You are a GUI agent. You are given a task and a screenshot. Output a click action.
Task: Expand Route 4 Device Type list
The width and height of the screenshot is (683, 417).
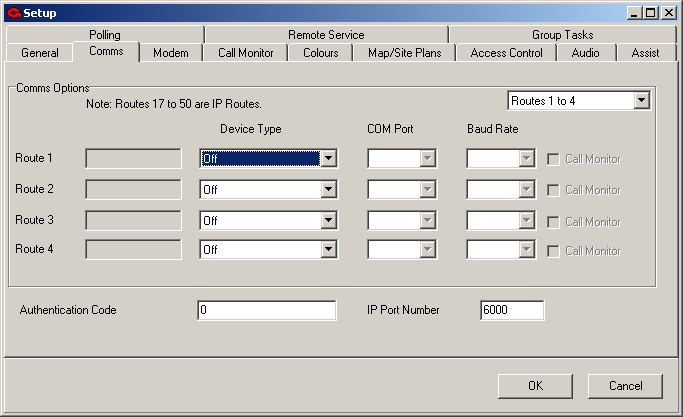(328, 251)
